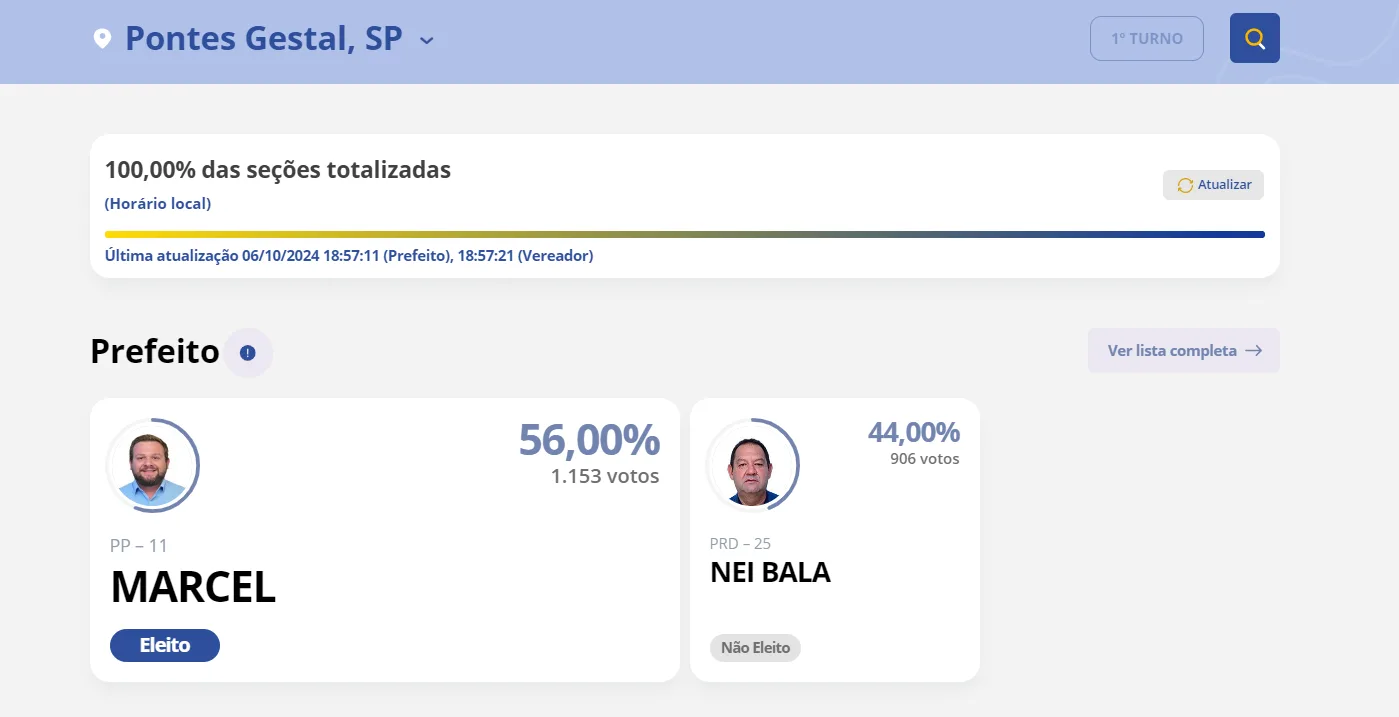1399x717 pixels.
Task: Open the Pontes Gestal, SP location selector
Action: pyautogui.click(x=264, y=39)
